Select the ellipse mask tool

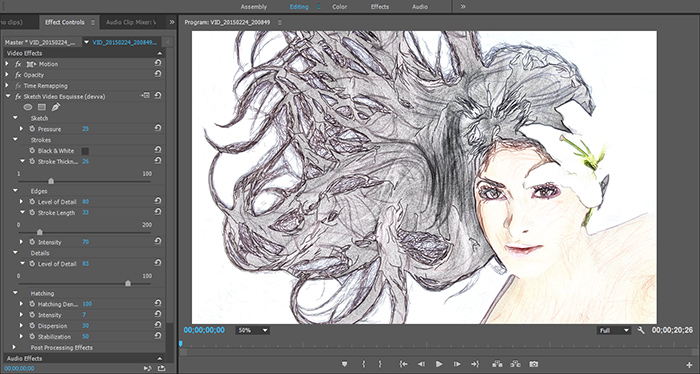tap(28, 107)
